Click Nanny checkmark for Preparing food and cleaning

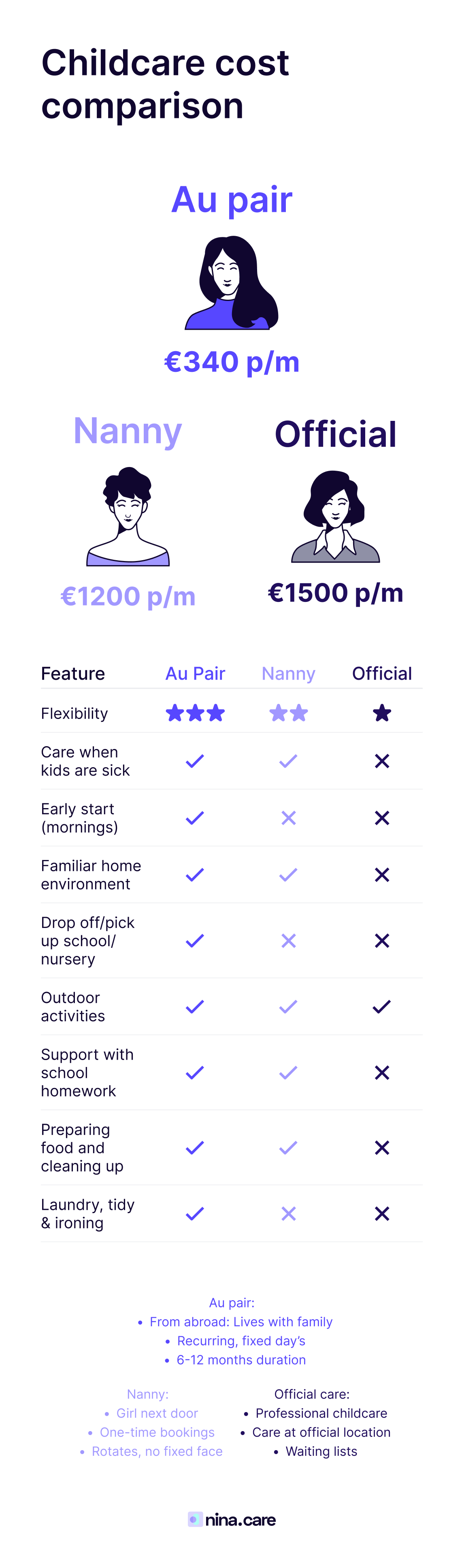(x=288, y=1148)
